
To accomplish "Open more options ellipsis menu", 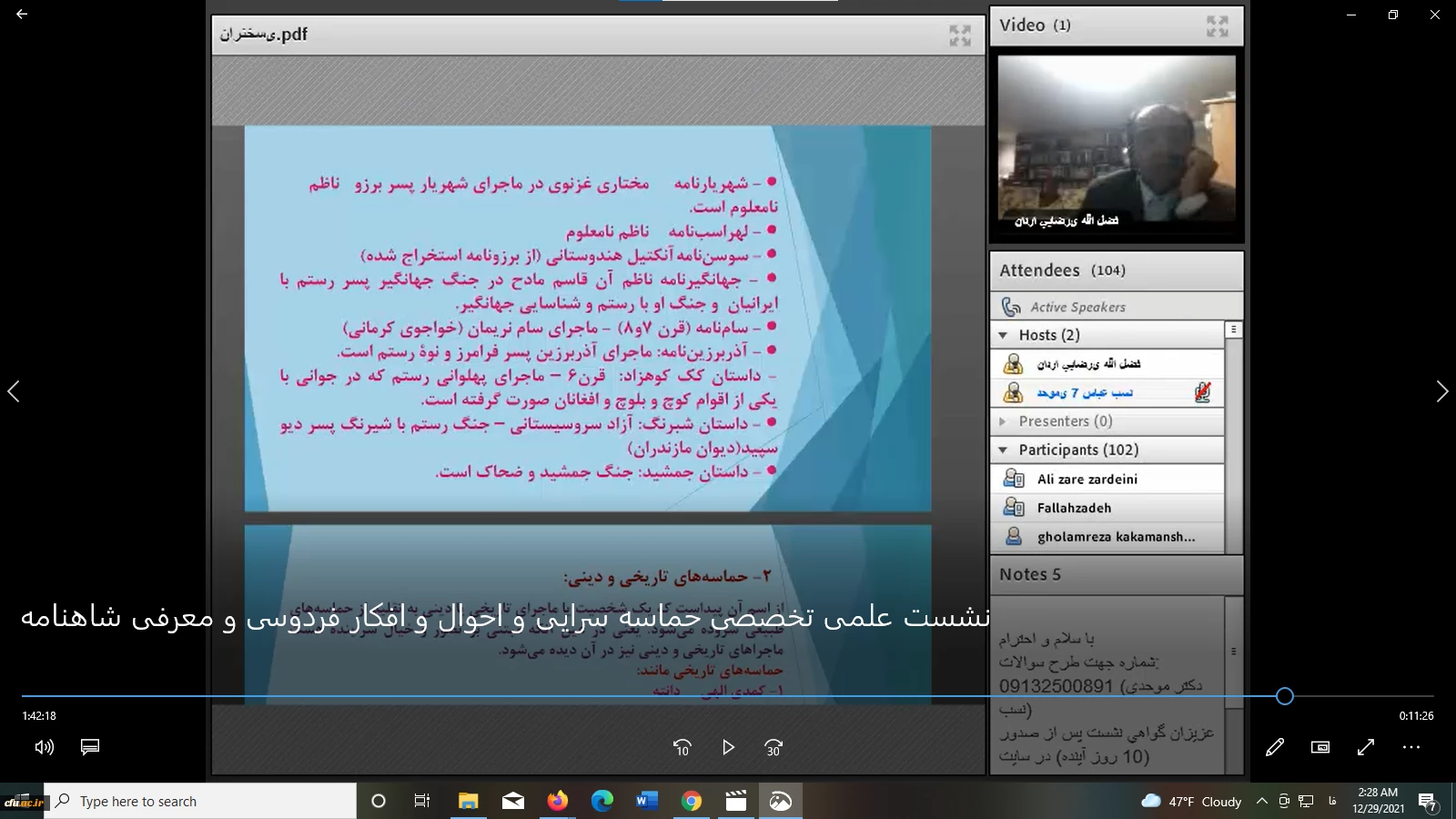I will point(1411,747).
